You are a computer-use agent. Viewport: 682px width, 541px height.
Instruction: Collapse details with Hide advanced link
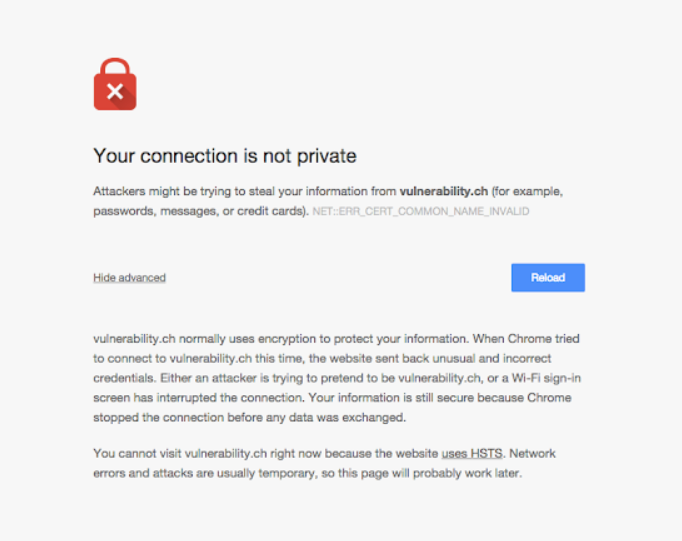click(x=129, y=278)
